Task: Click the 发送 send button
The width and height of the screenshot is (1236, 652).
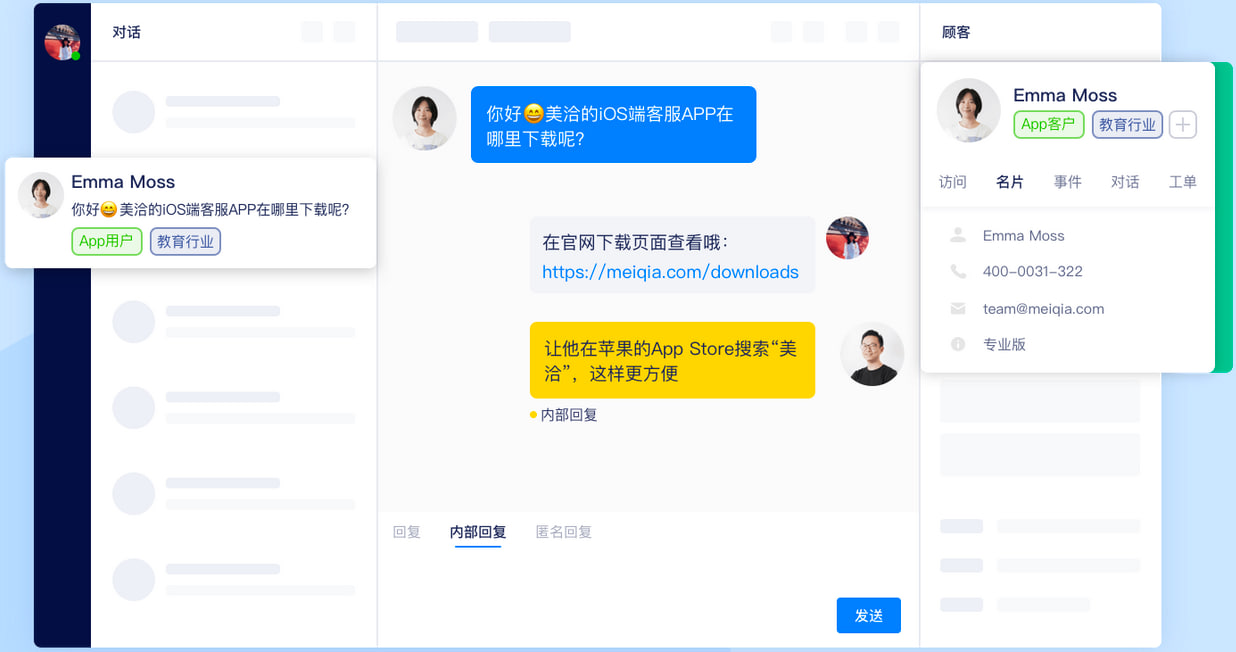Action: [x=868, y=615]
